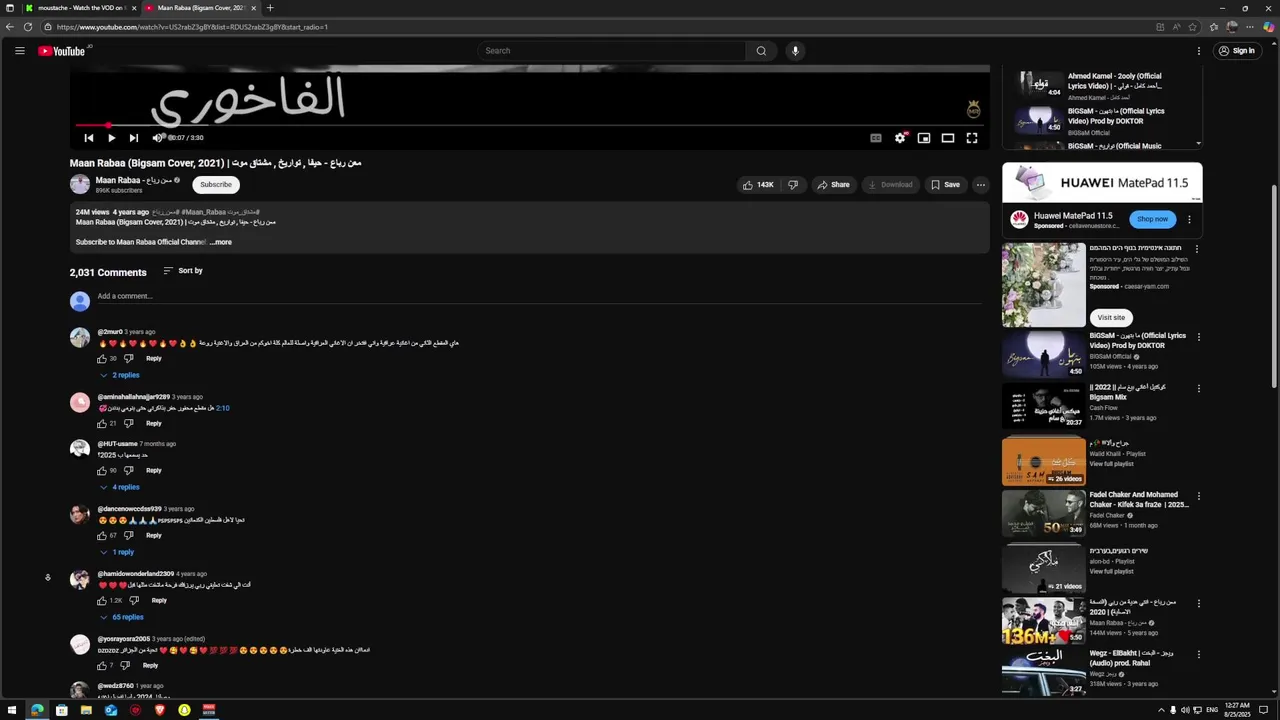Dislike the @HUT-usame comment
Viewport: 1280px width, 720px height.
coord(129,470)
